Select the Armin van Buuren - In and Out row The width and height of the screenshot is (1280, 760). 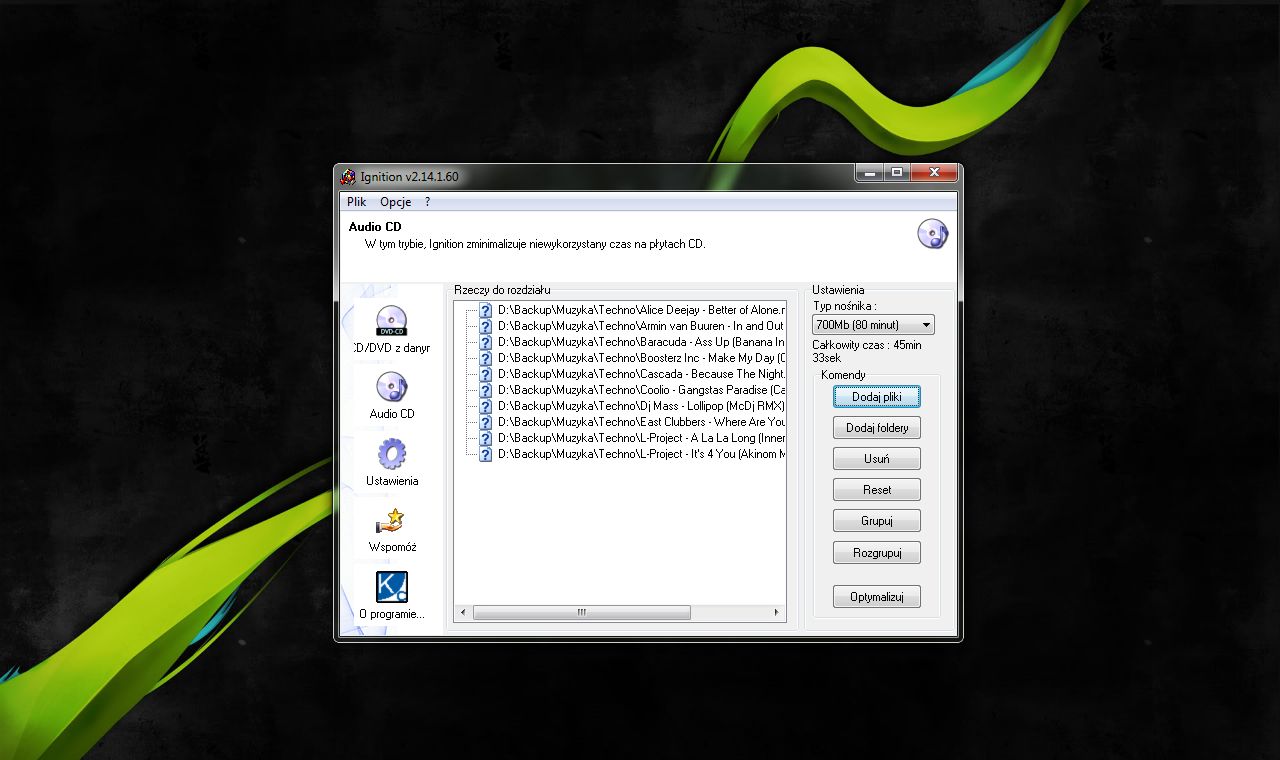tap(641, 326)
